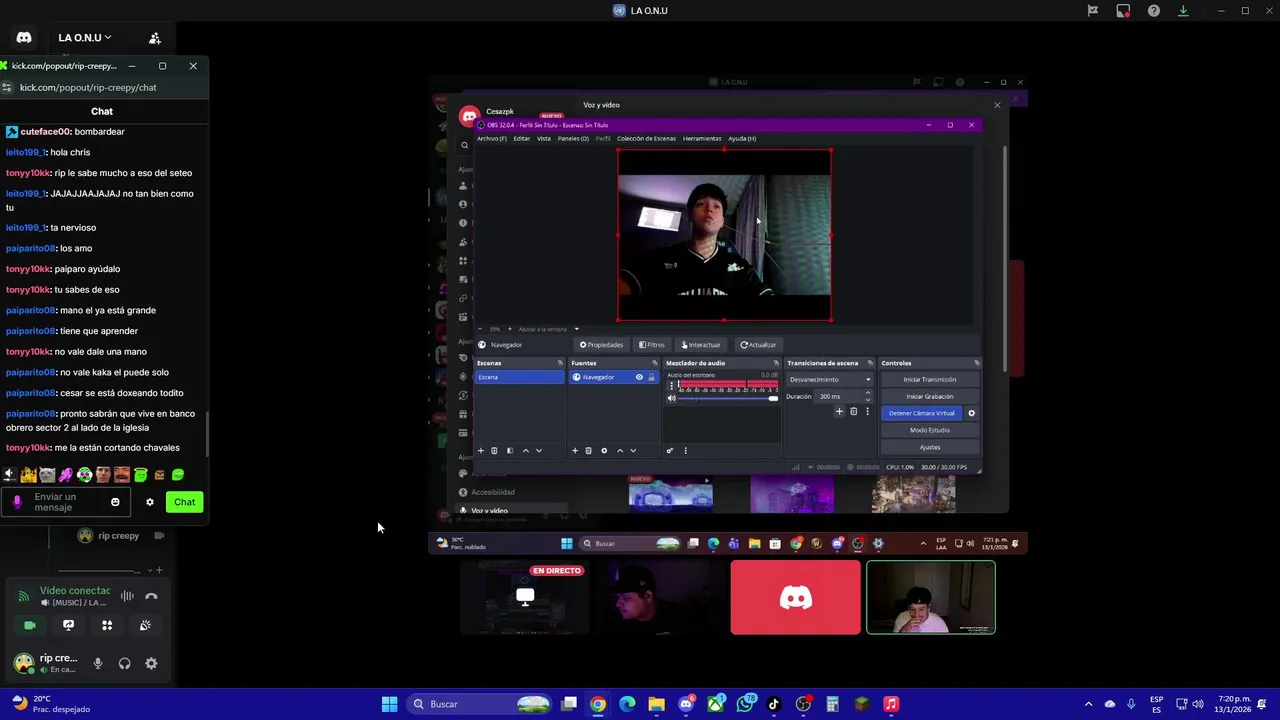Insert the crown emote in the chat emote row
Viewport: 1280px width, 720px height.
point(28,475)
